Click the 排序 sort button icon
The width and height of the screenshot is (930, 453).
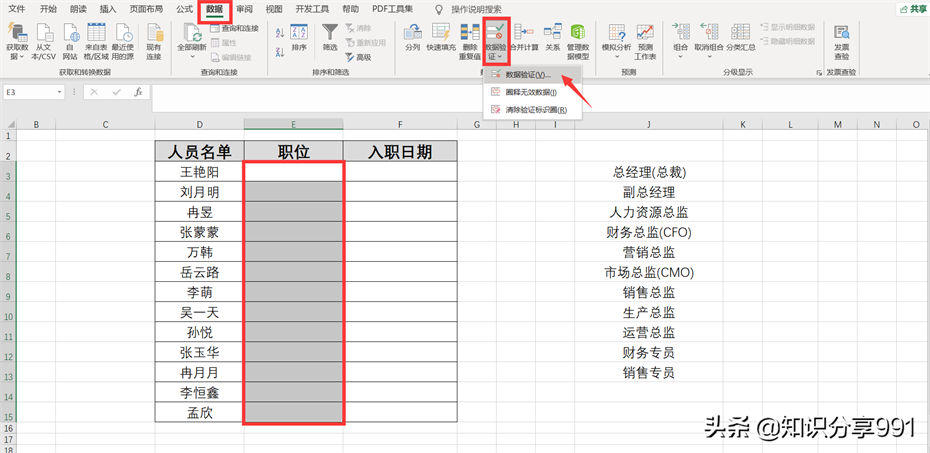pyautogui.click(x=299, y=34)
